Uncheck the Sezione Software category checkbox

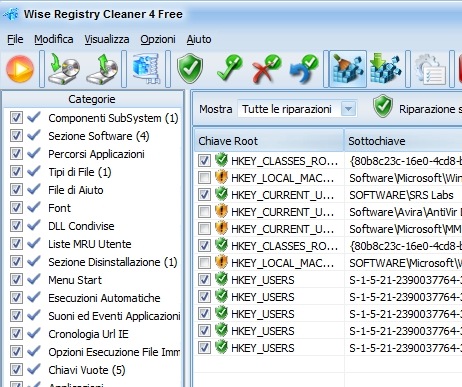[x=16, y=136]
